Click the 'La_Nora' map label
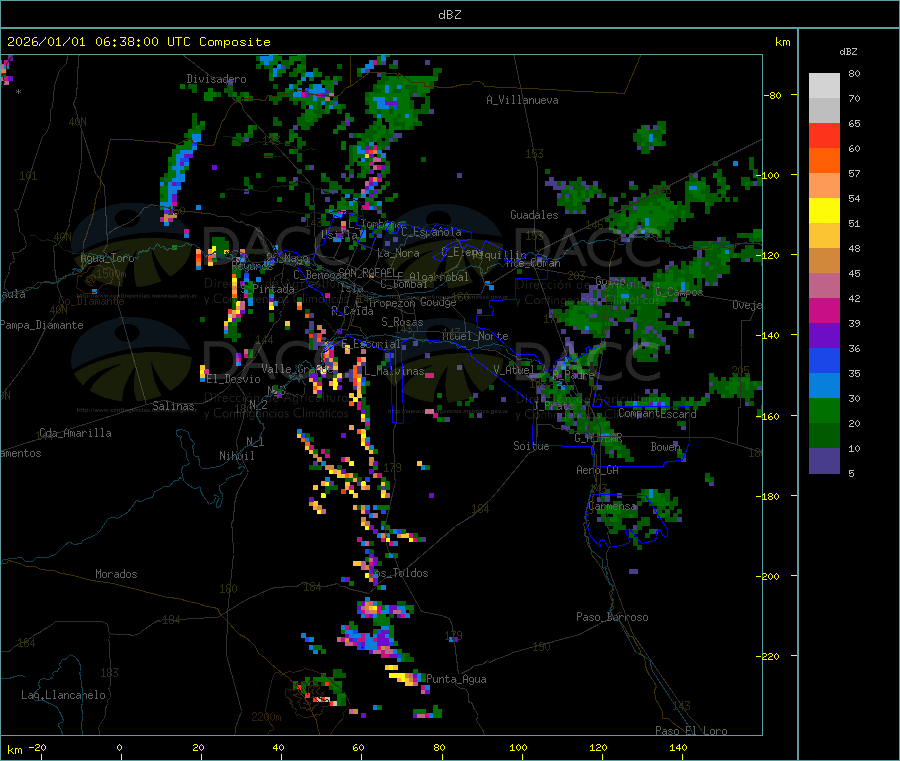The width and height of the screenshot is (900, 761). 399,253
